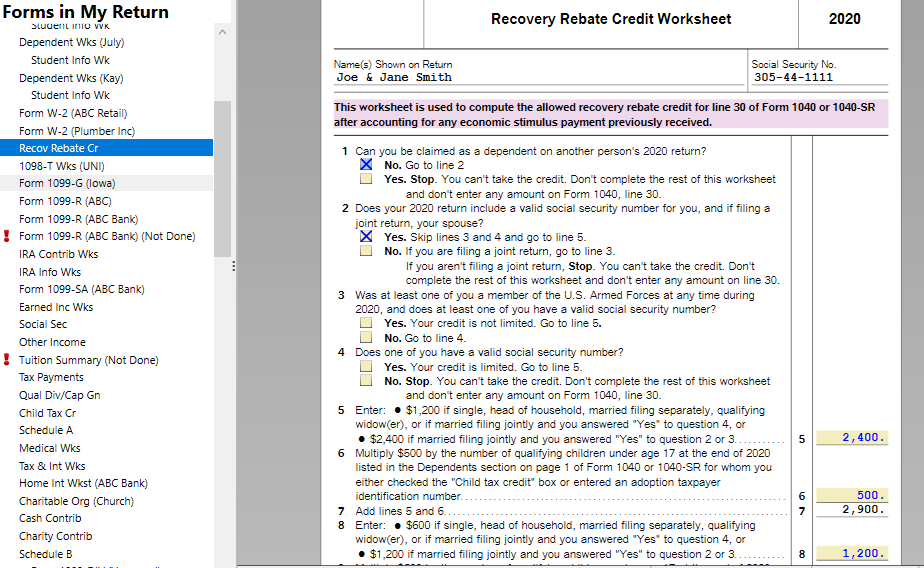Open Form 1099-R (ABC)
Viewport: 924px width, 568px height.
point(65,201)
